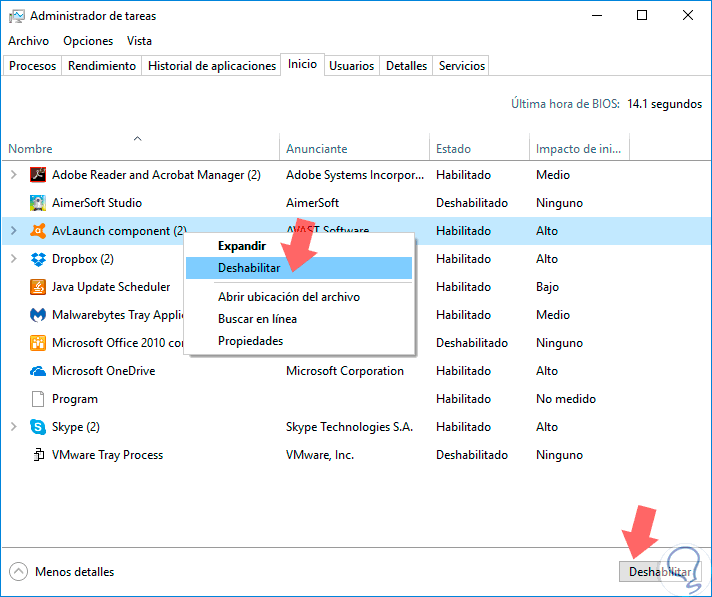Select the VMware Tray Process row name
Screen dimensions: 712x597
coord(107,455)
